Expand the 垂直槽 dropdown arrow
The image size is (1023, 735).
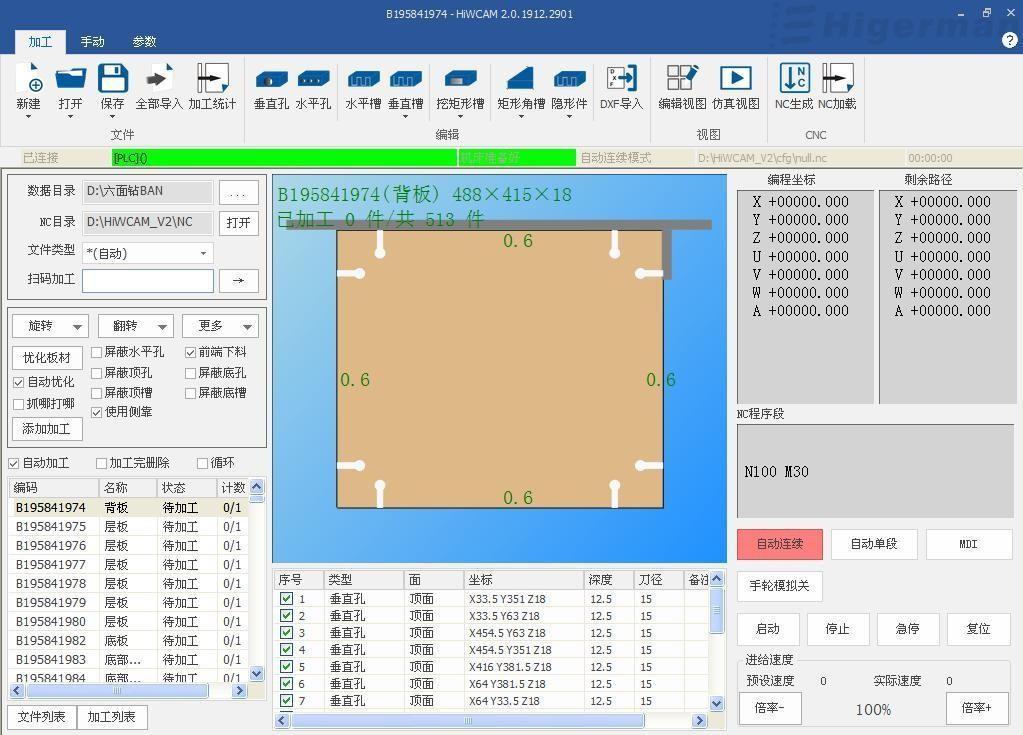click(406, 117)
